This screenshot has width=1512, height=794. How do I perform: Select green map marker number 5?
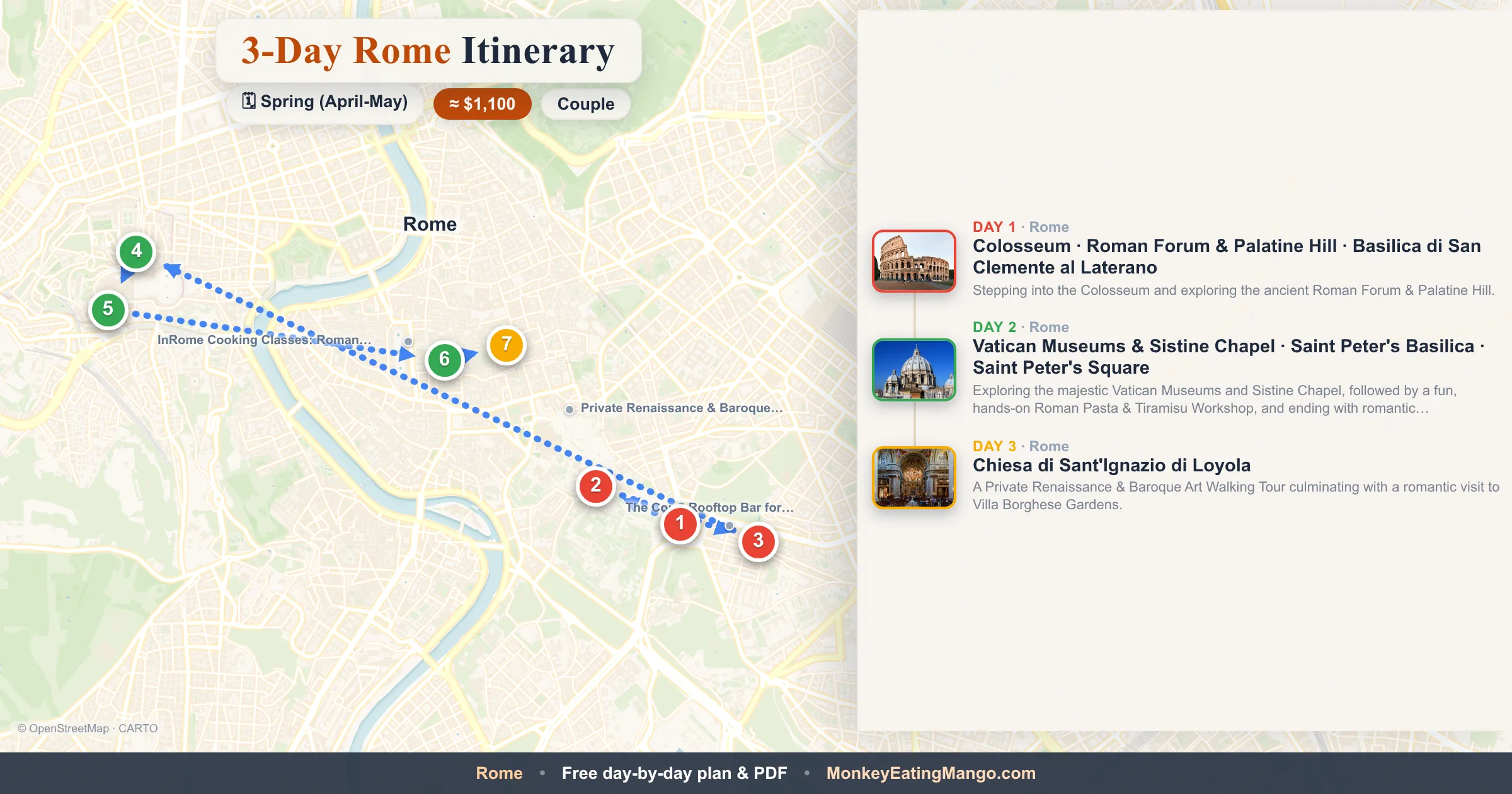tap(108, 309)
